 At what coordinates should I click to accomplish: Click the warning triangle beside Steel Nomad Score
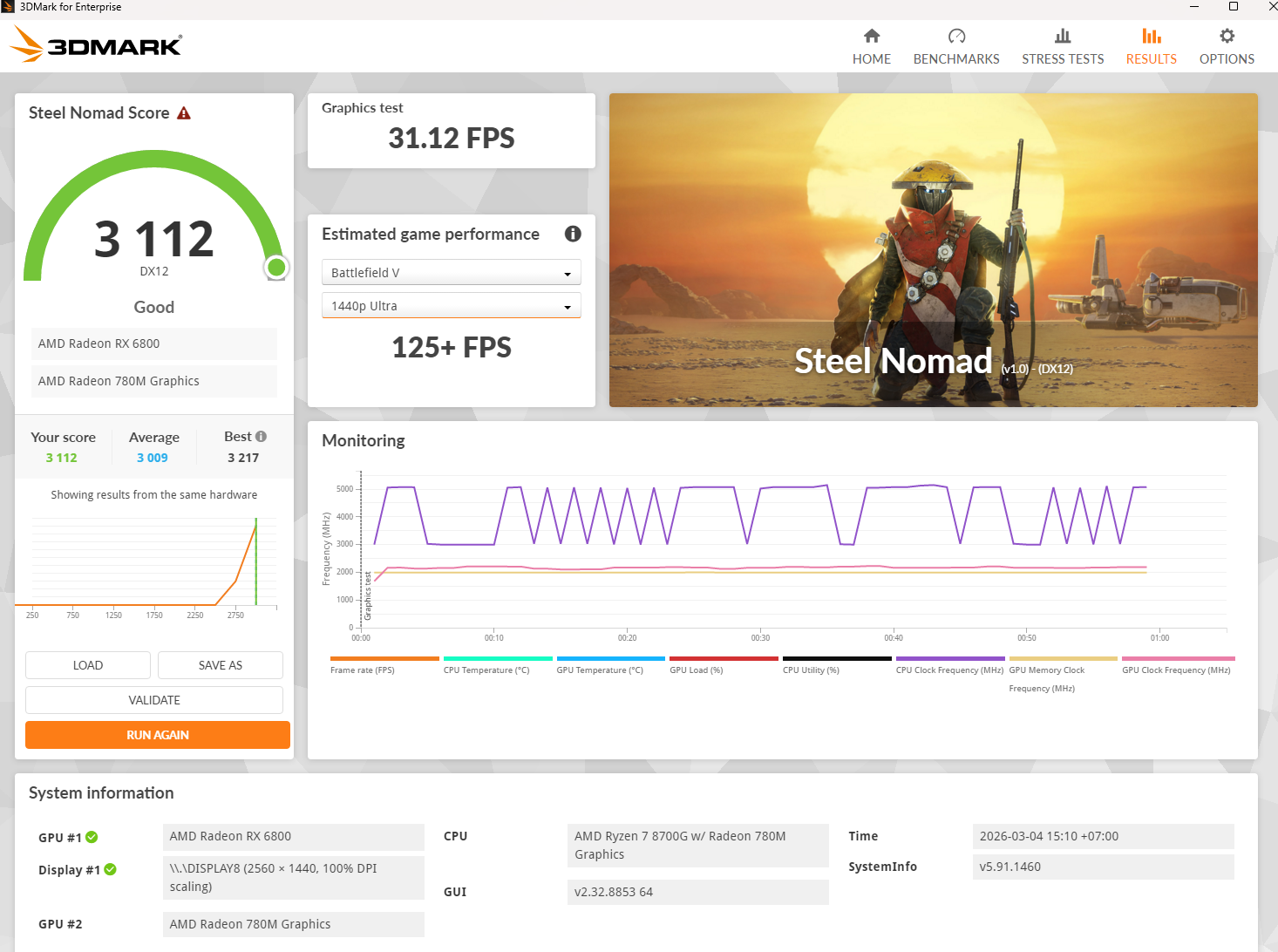(x=184, y=112)
